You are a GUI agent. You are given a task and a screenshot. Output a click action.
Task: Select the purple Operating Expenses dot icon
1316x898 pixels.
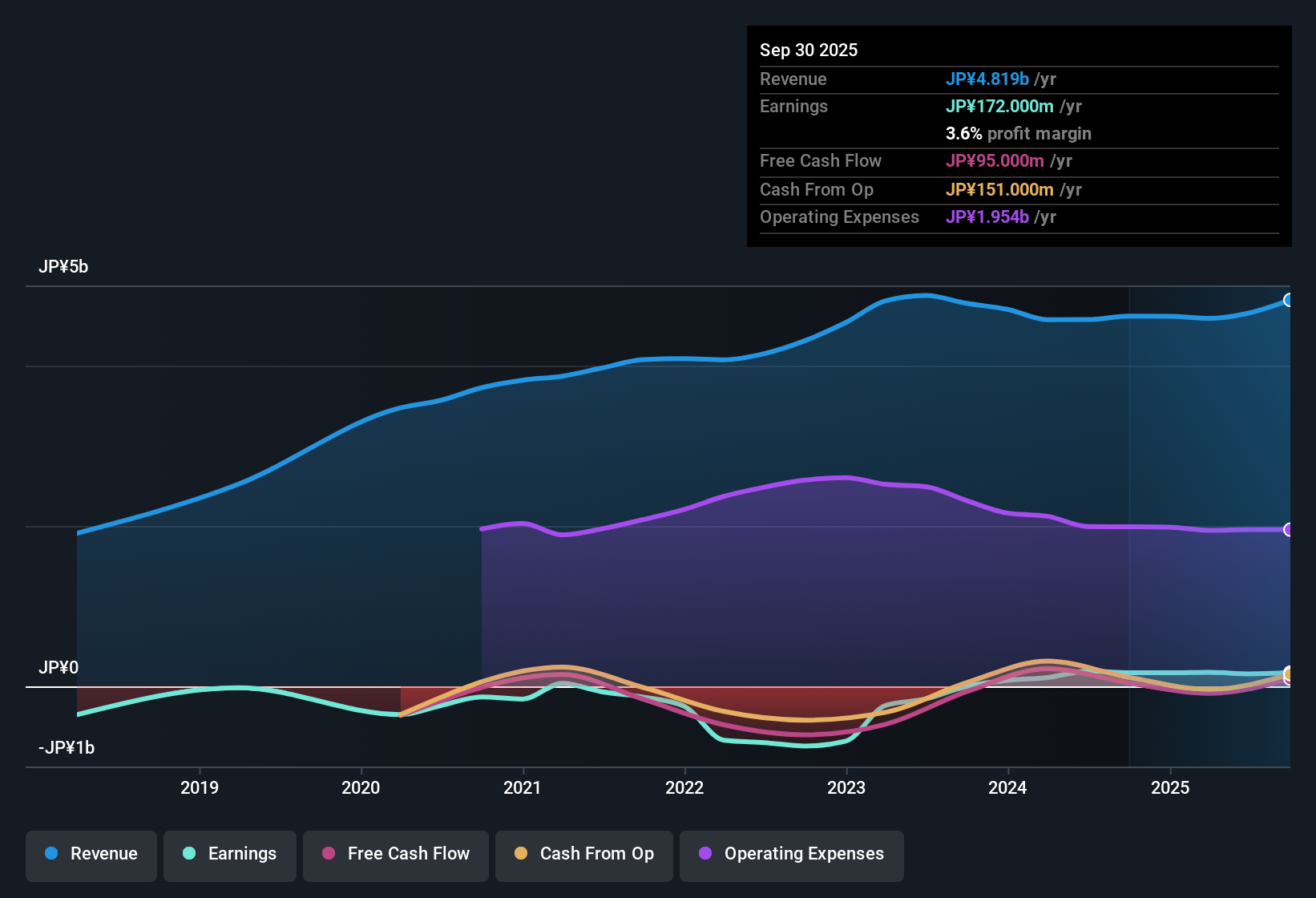click(x=704, y=854)
